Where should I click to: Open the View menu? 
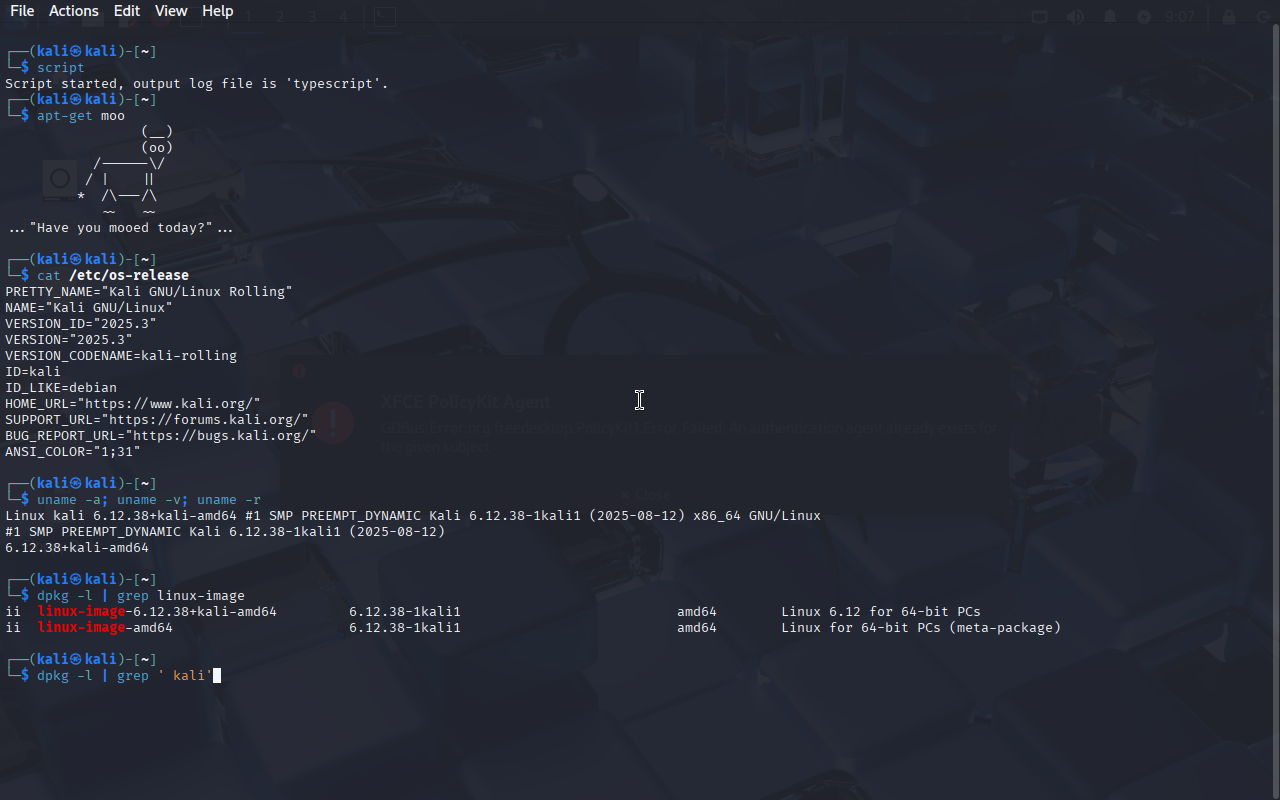(171, 11)
